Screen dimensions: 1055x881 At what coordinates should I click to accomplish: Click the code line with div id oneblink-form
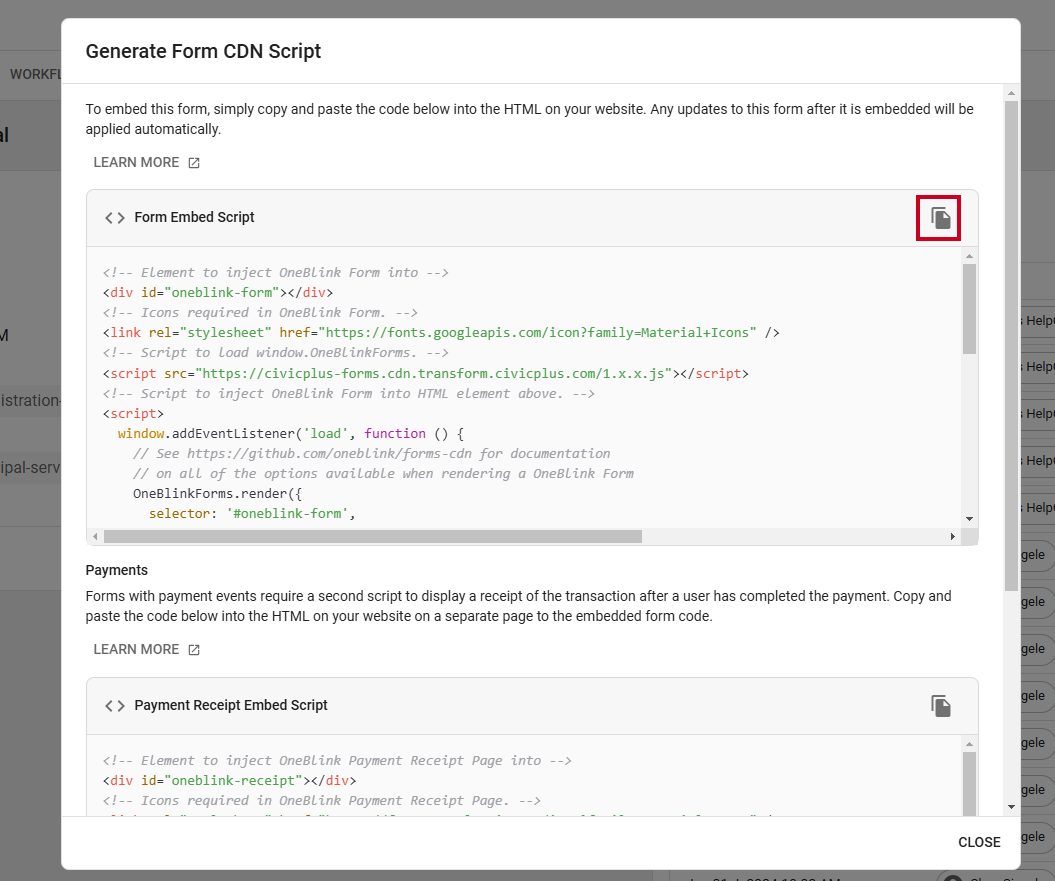point(218,293)
